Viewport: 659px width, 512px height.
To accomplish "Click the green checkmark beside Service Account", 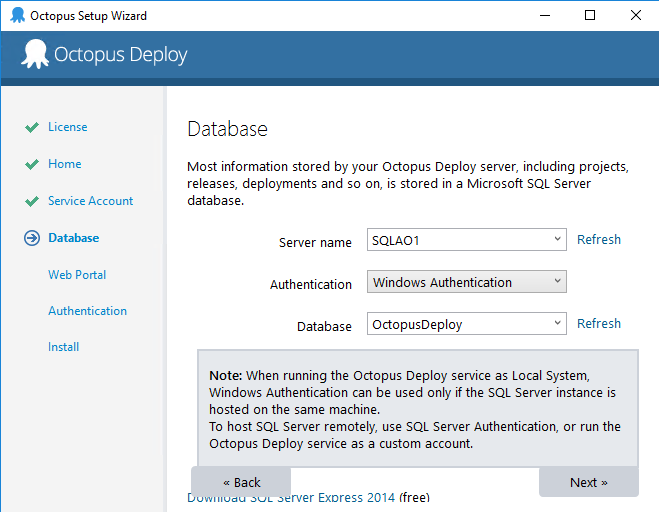I will (32, 201).
